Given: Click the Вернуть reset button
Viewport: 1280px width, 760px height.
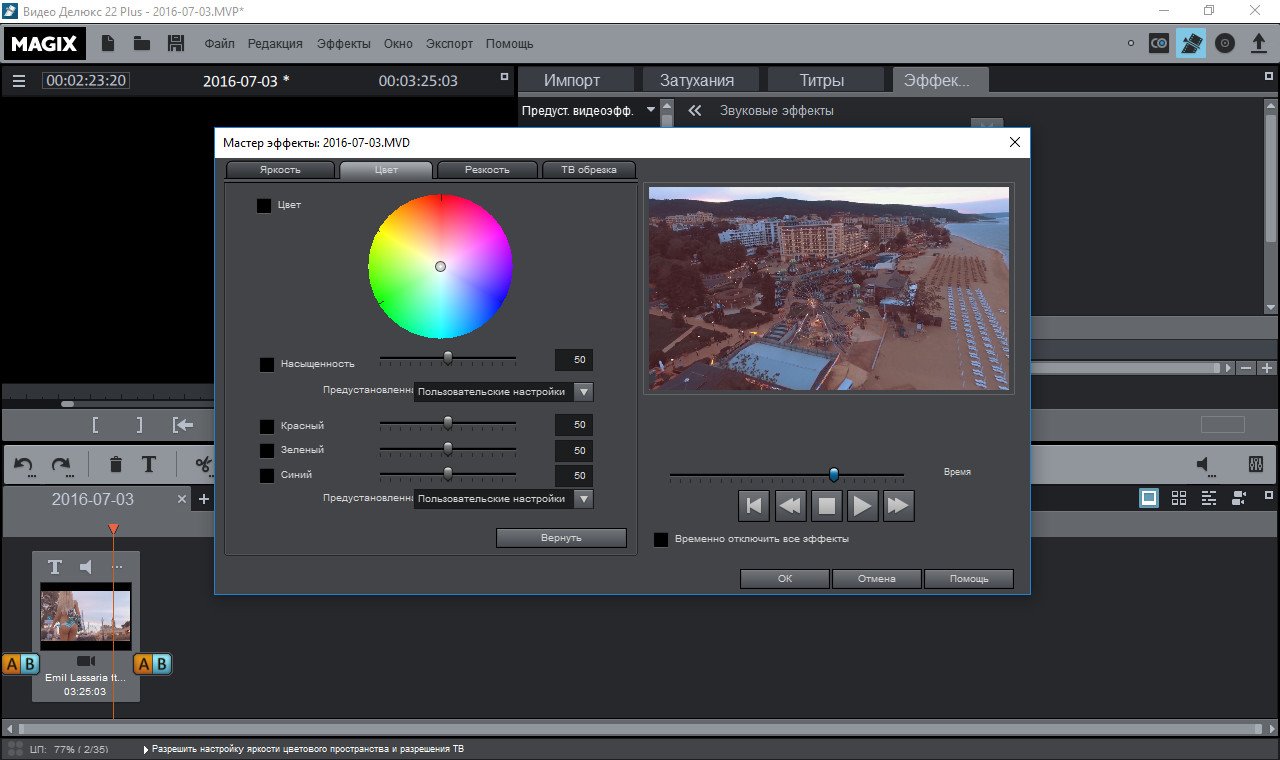Looking at the screenshot, I should point(561,538).
